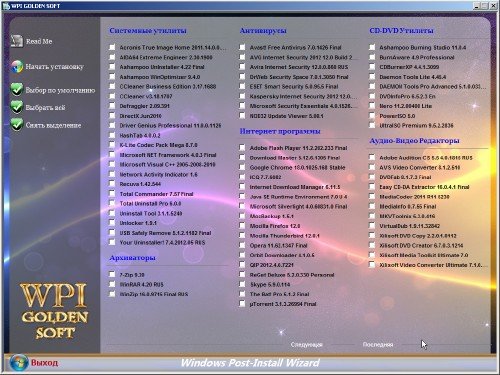Click the Антивирусы category heading

pos(263,31)
